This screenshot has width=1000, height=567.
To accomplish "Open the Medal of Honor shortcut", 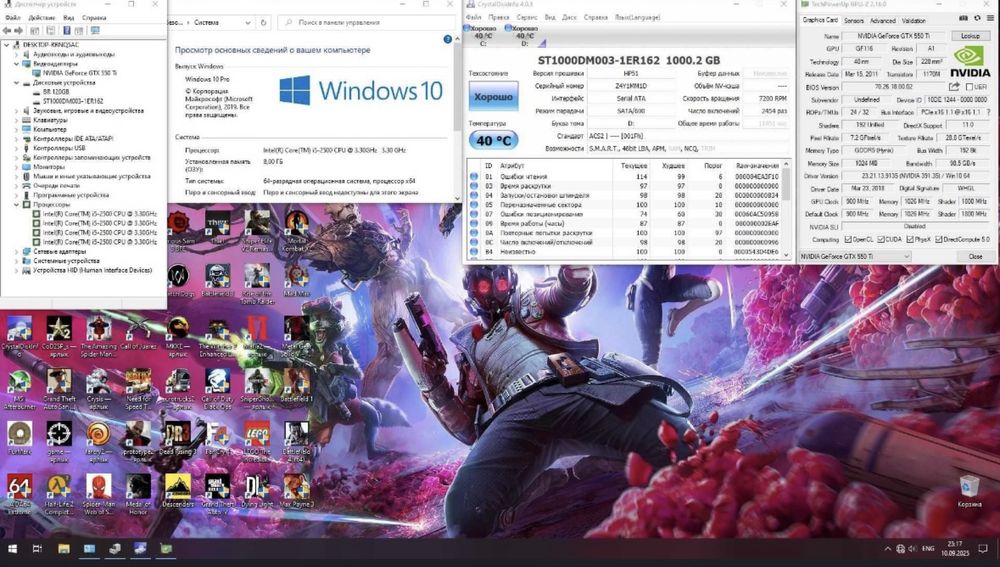I will click(138, 494).
